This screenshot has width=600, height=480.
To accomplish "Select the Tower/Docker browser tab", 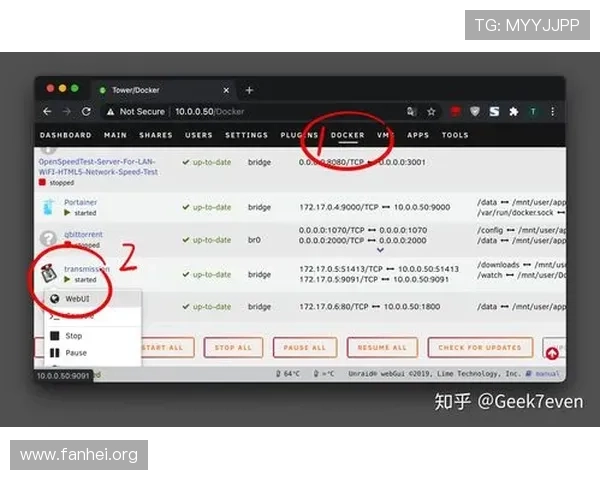I will [163, 90].
